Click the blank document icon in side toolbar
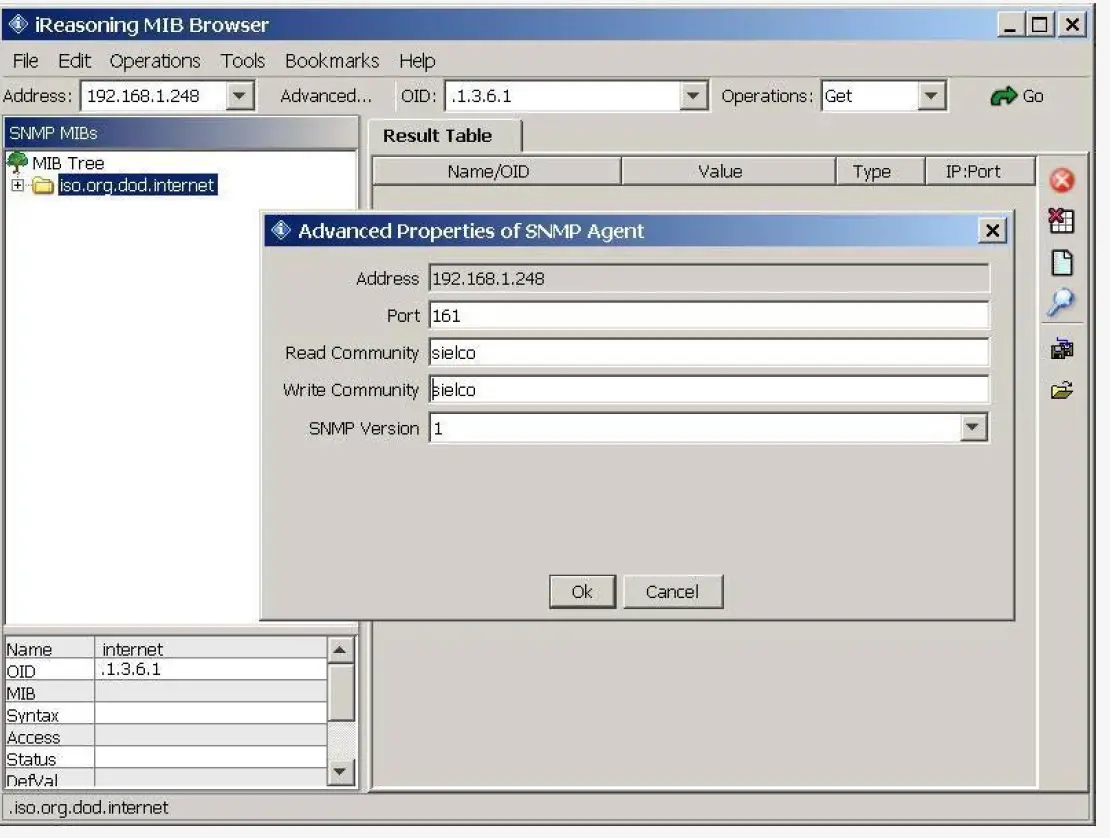 [x=1062, y=263]
